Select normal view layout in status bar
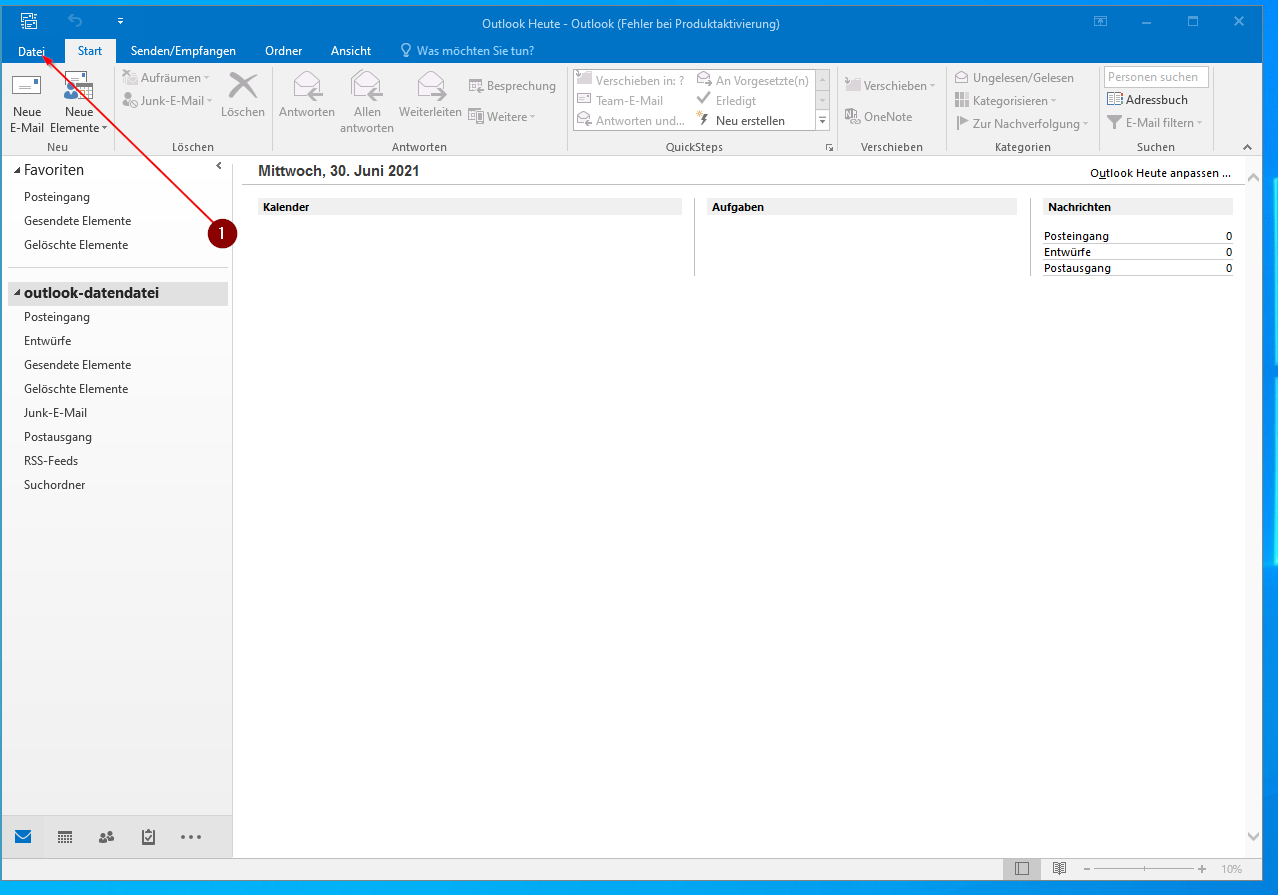This screenshot has height=895, width=1278. click(x=1021, y=869)
